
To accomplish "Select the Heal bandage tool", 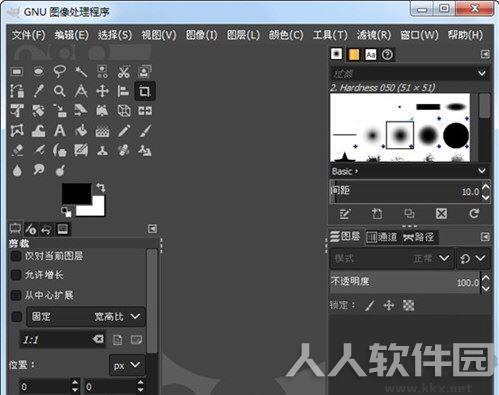I will click(123, 150).
